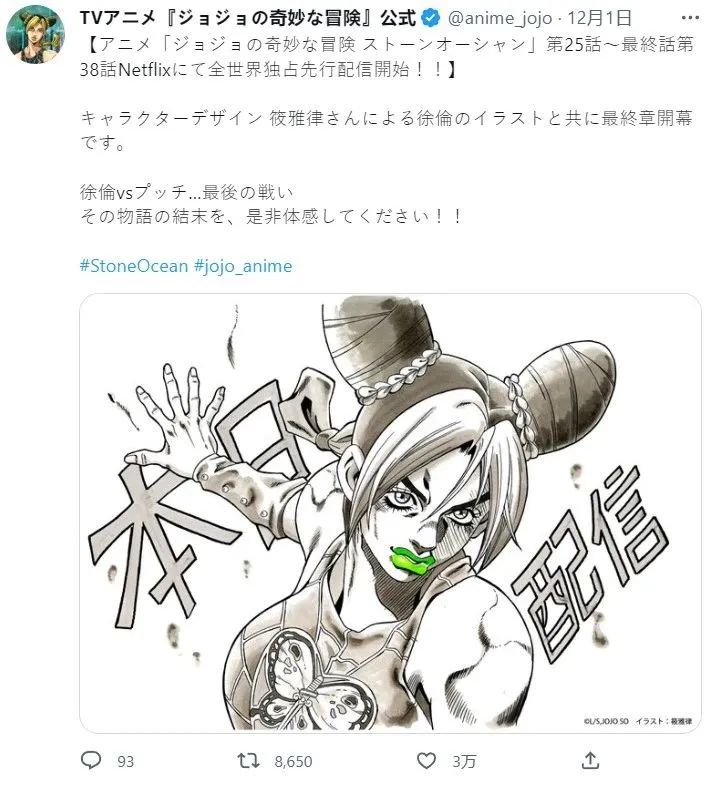Screen dimensions: 721x796
Task: Click the reply count 93
Action: pyautogui.click(x=126, y=761)
